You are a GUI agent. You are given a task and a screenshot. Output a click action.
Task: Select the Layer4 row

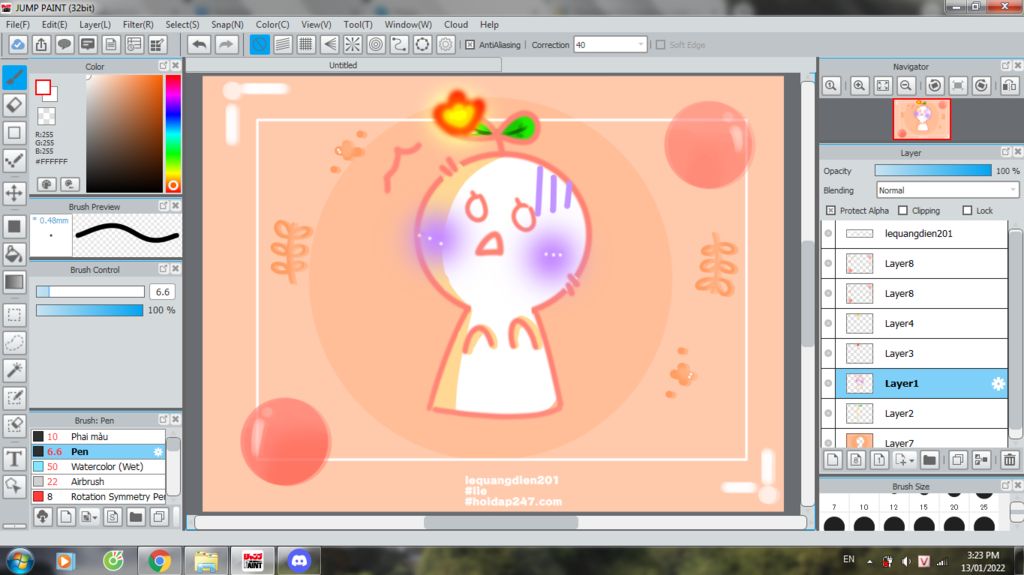coord(922,323)
